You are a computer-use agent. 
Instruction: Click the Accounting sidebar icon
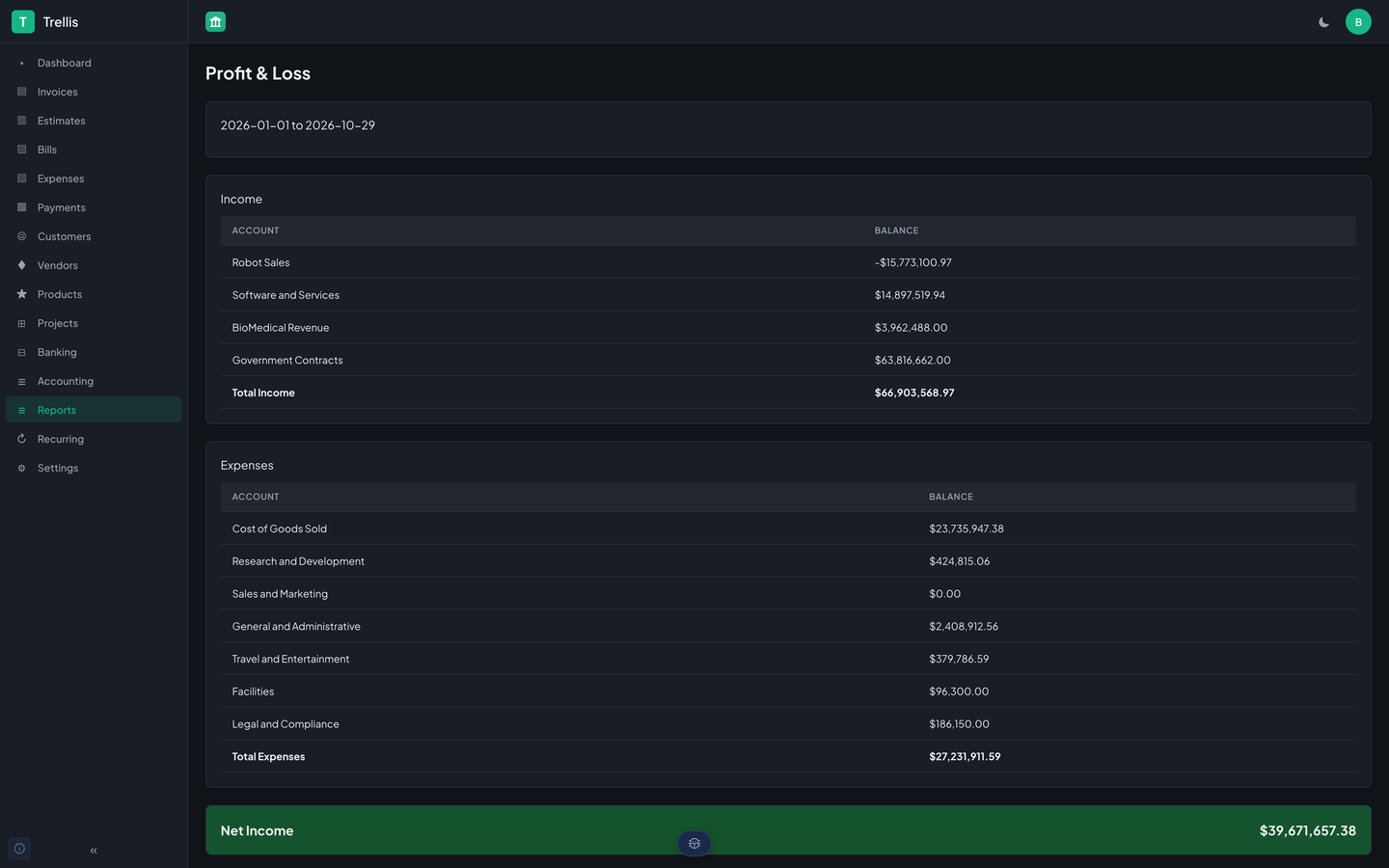point(21,381)
